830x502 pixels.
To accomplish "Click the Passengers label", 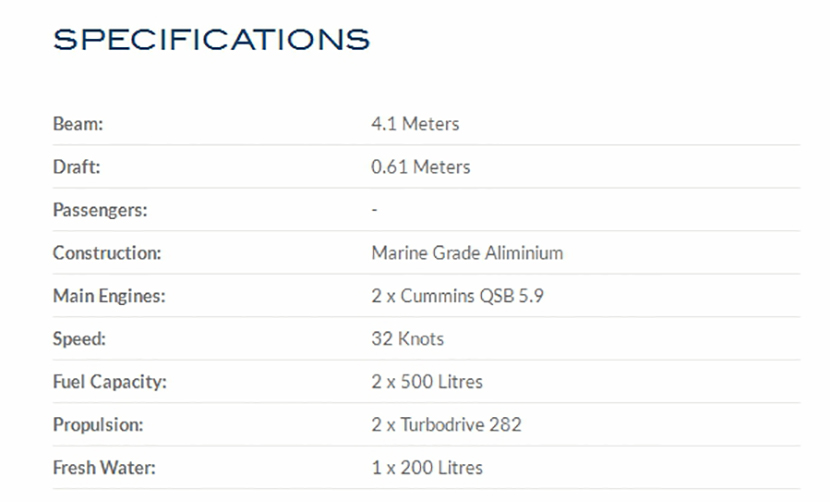I will 100,210.
